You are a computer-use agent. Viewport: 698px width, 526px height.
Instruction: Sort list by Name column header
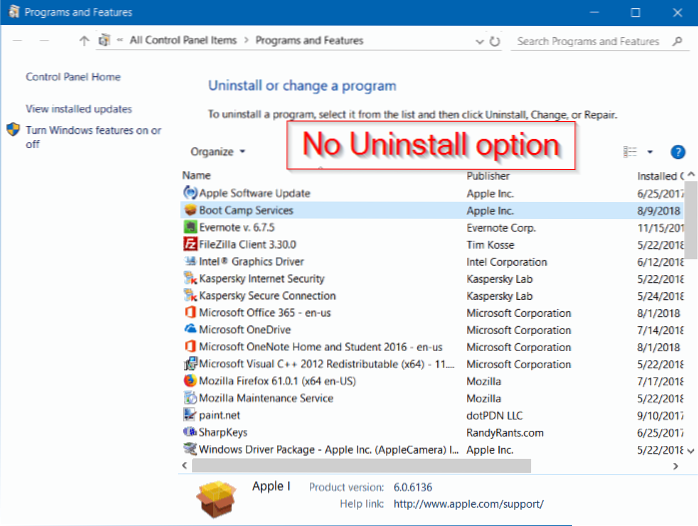(x=198, y=175)
